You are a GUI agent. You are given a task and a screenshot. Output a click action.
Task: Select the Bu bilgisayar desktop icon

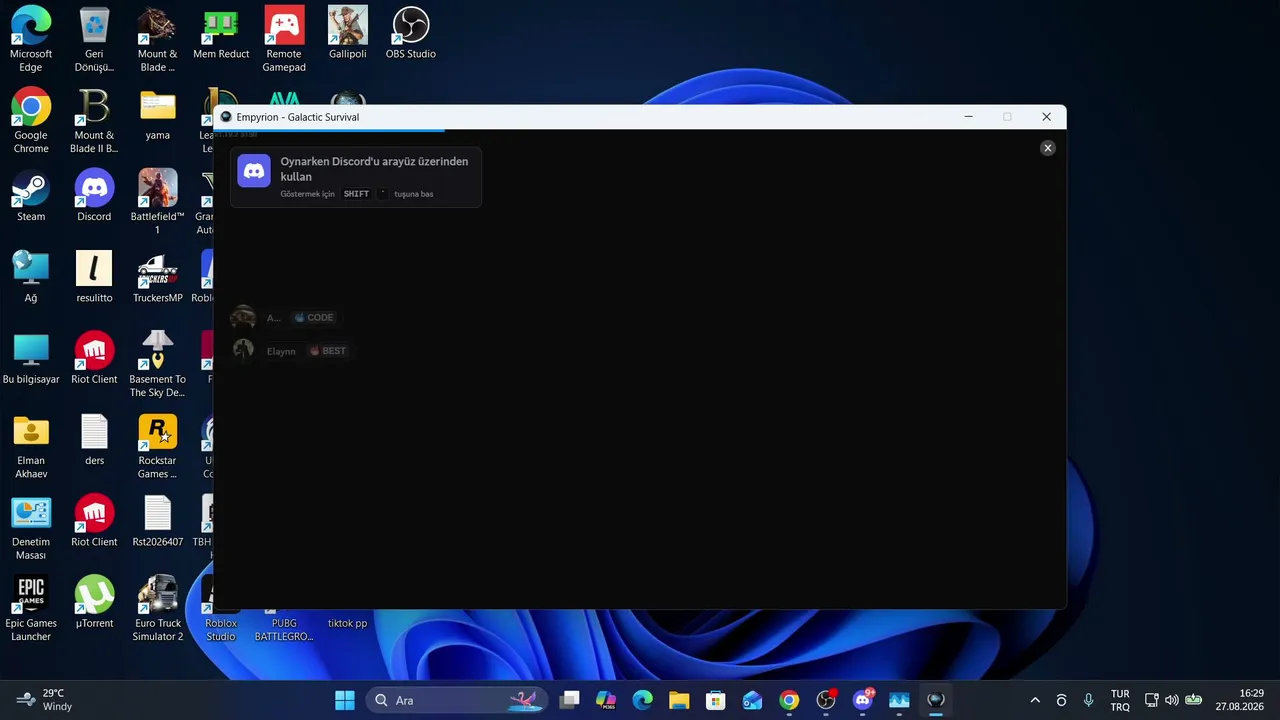[x=31, y=358]
